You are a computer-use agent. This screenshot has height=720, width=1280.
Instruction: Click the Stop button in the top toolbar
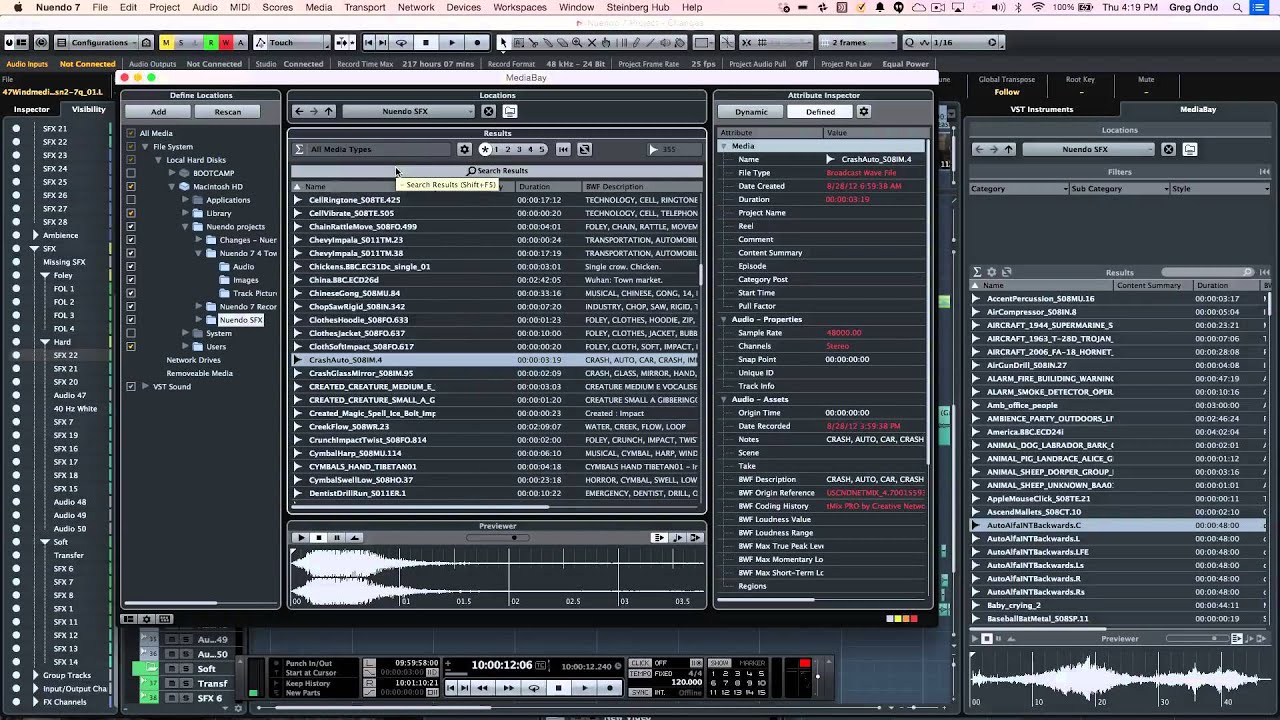(x=426, y=43)
